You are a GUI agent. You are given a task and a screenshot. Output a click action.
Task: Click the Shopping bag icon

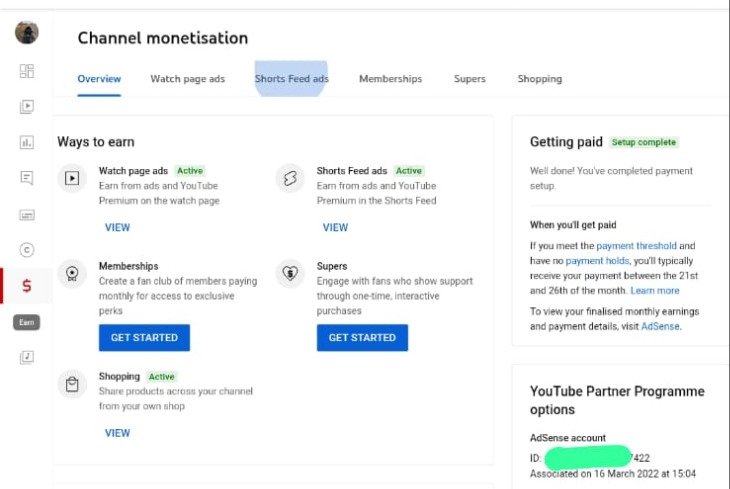pyautogui.click(x=72, y=384)
